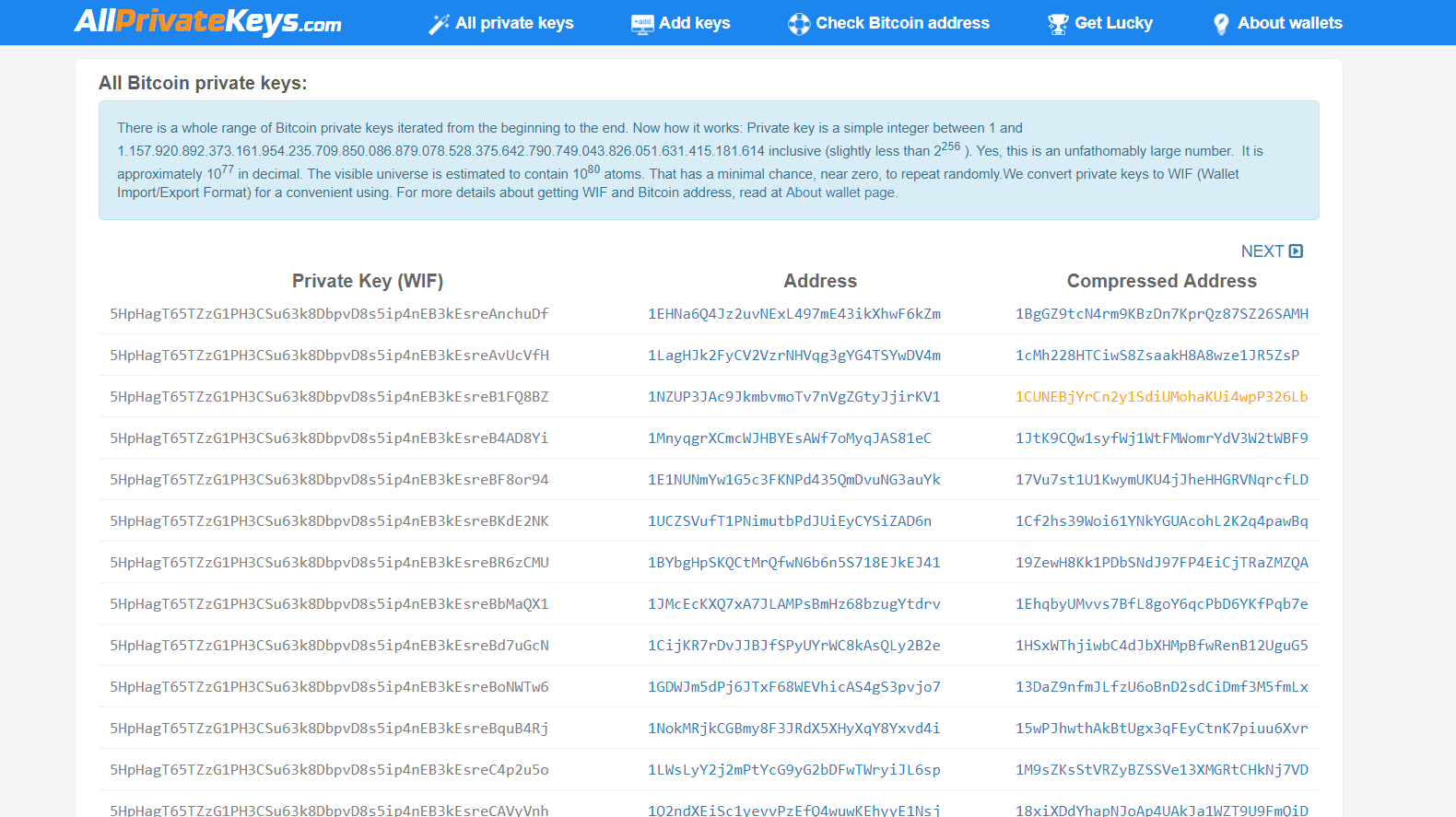Click the AllPrivateKeys.com logo
This screenshot has width=1456, height=817.
(x=208, y=22)
